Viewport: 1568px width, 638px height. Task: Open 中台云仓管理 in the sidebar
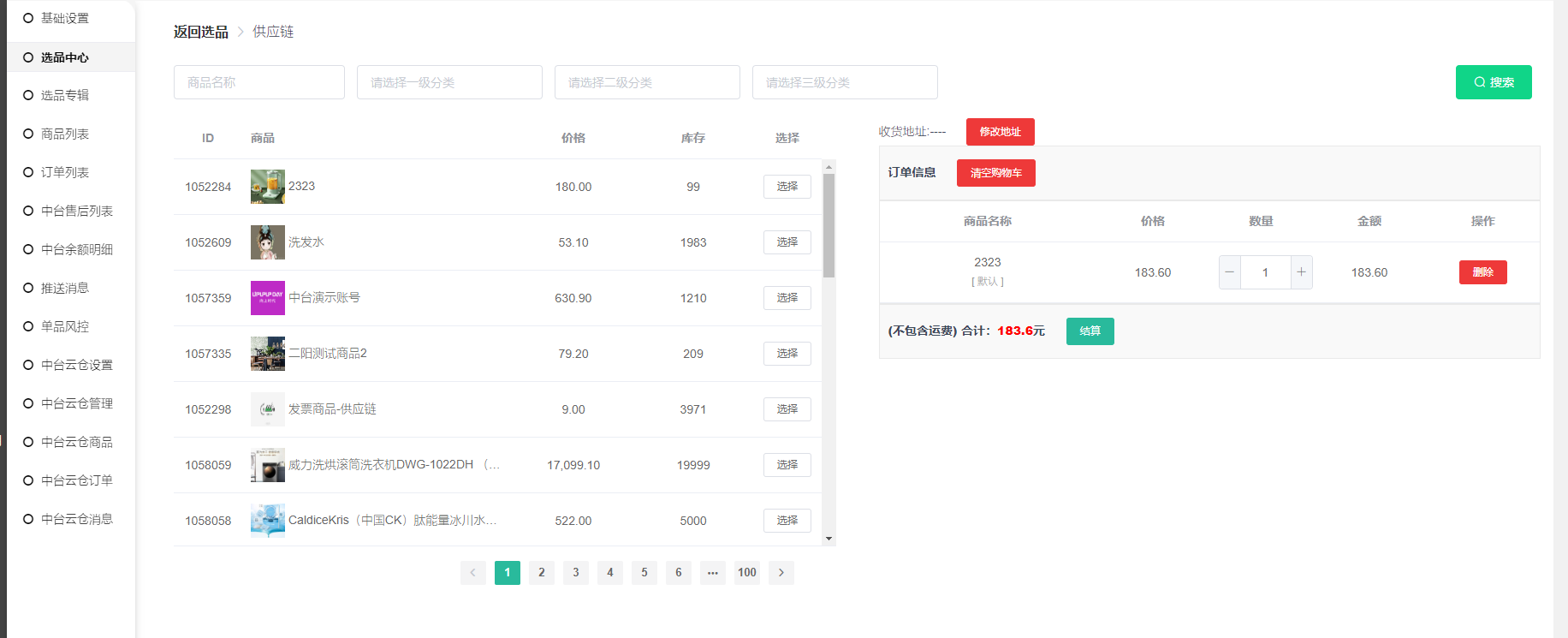(77, 403)
